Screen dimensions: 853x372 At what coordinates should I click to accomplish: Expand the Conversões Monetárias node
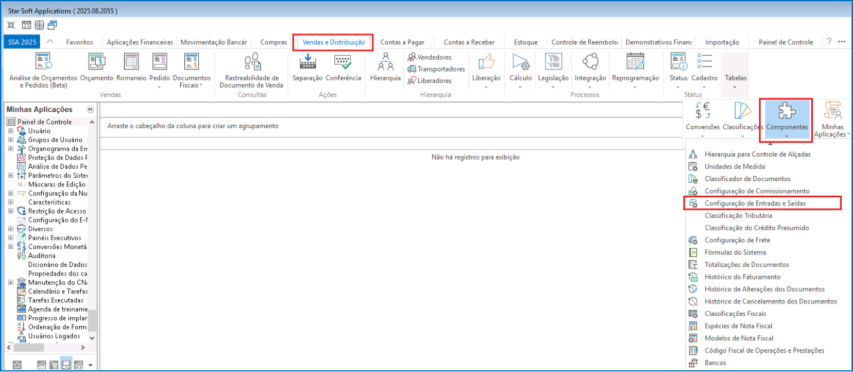pos(10,247)
